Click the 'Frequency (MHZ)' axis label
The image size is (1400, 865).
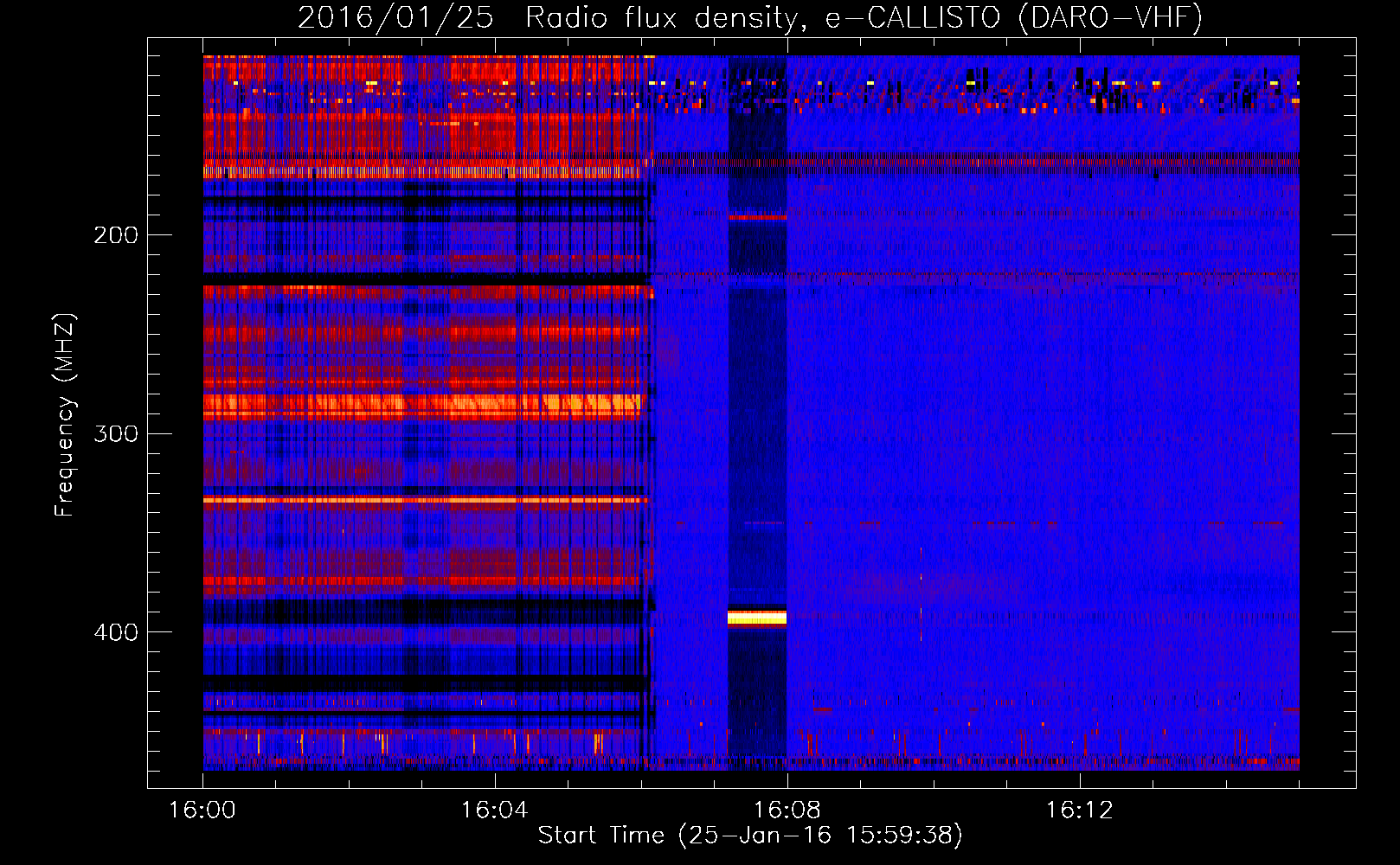click(65, 414)
